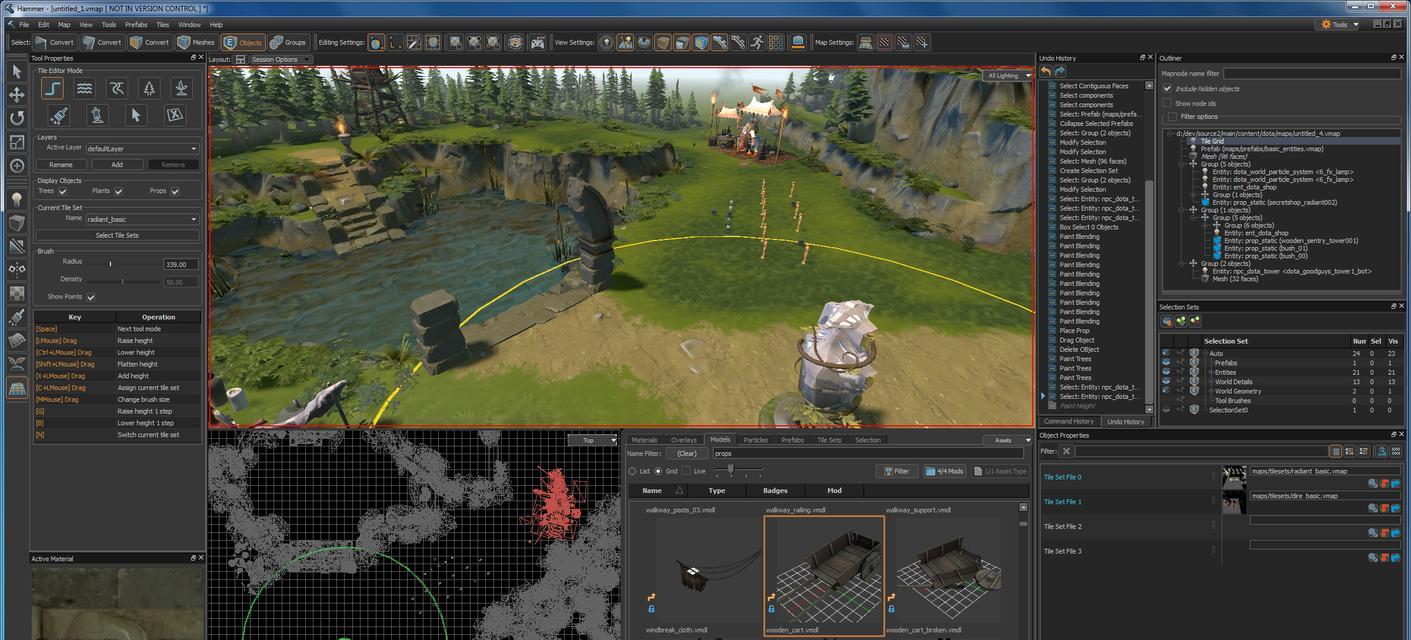This screenshot has height=640, width=1411.
Task: Click the Add layer button
Action: click(117, 164)
